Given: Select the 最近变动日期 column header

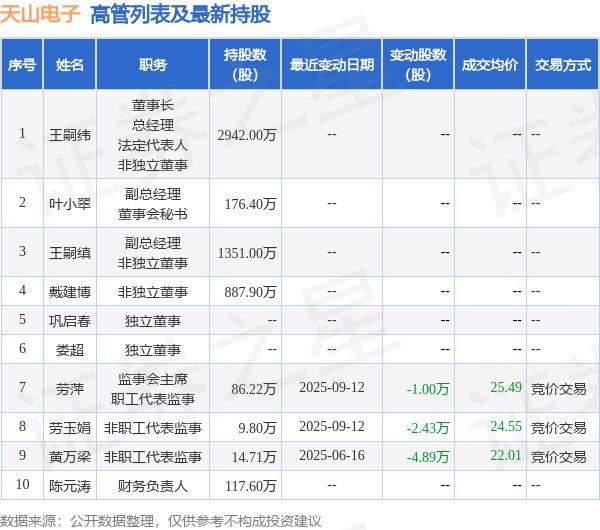Looking at the screenshot, I should 332,65.
